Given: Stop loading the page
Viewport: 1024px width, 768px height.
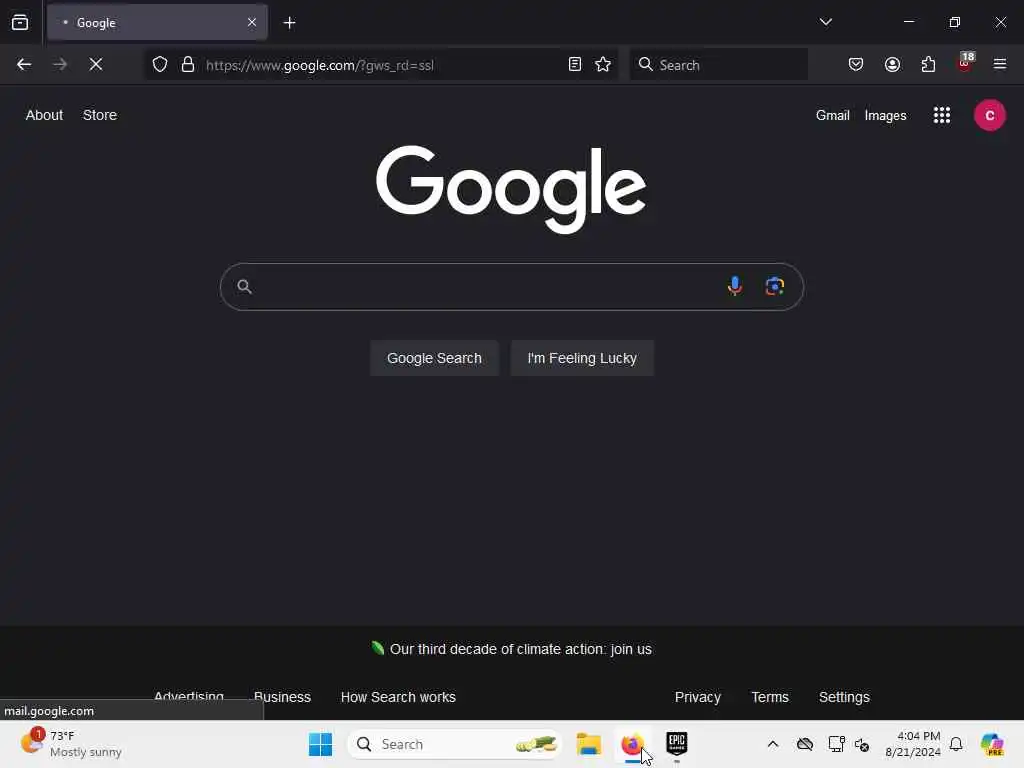Looking at the screenshot, I should 96,65.
